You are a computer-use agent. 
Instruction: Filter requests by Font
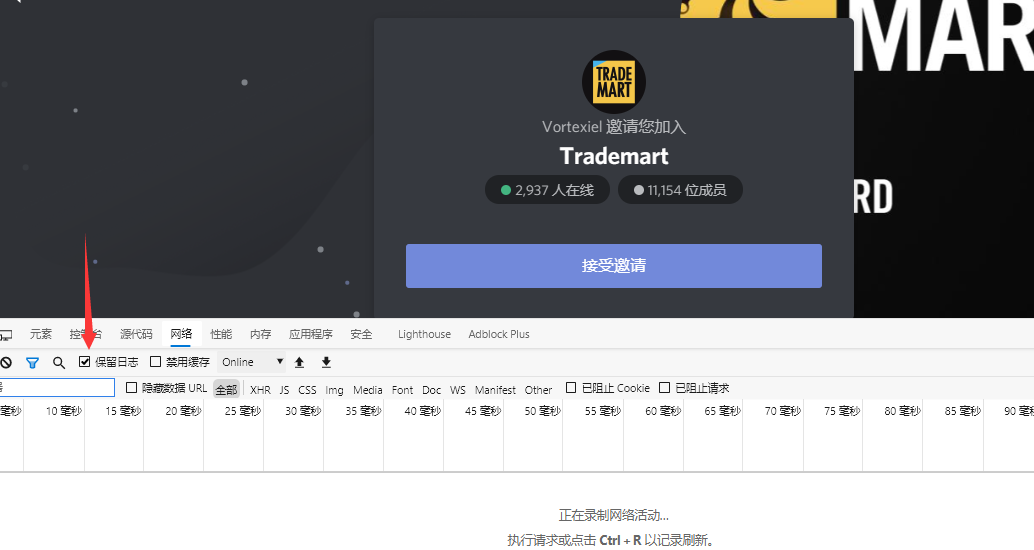click(x=402, y=390)
